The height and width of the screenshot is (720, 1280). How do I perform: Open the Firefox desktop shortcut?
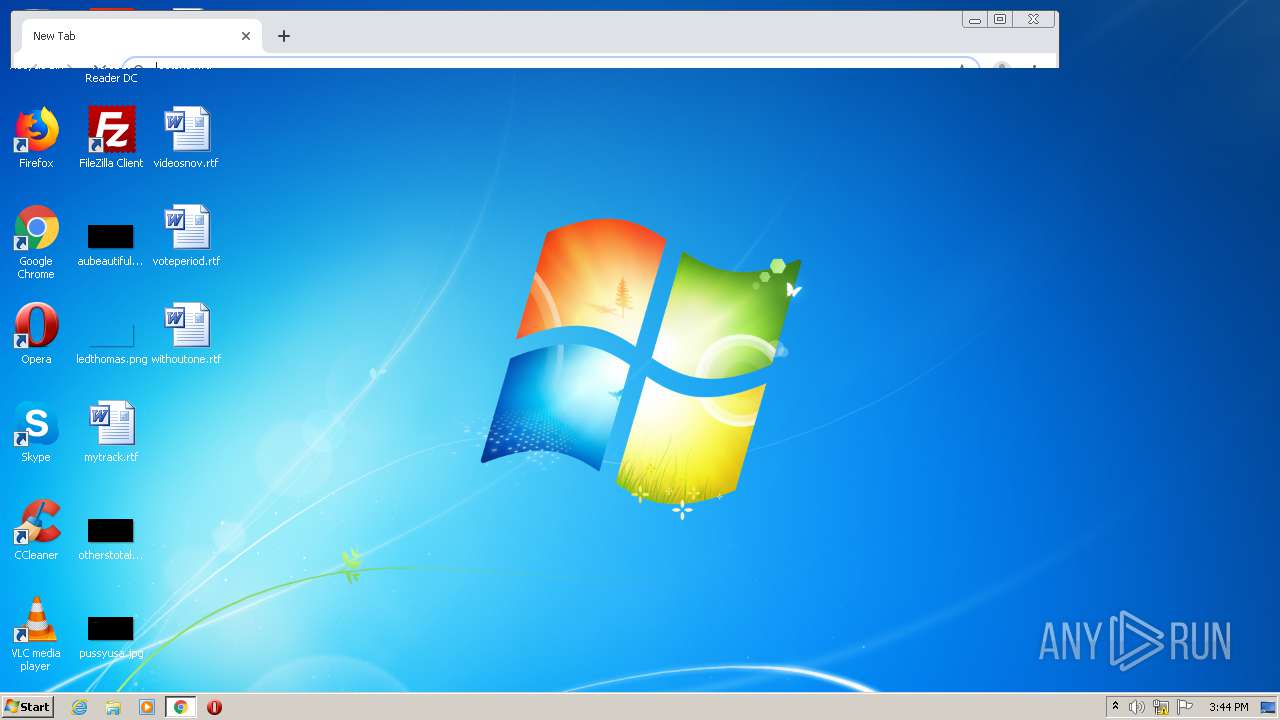click(36, 138)
